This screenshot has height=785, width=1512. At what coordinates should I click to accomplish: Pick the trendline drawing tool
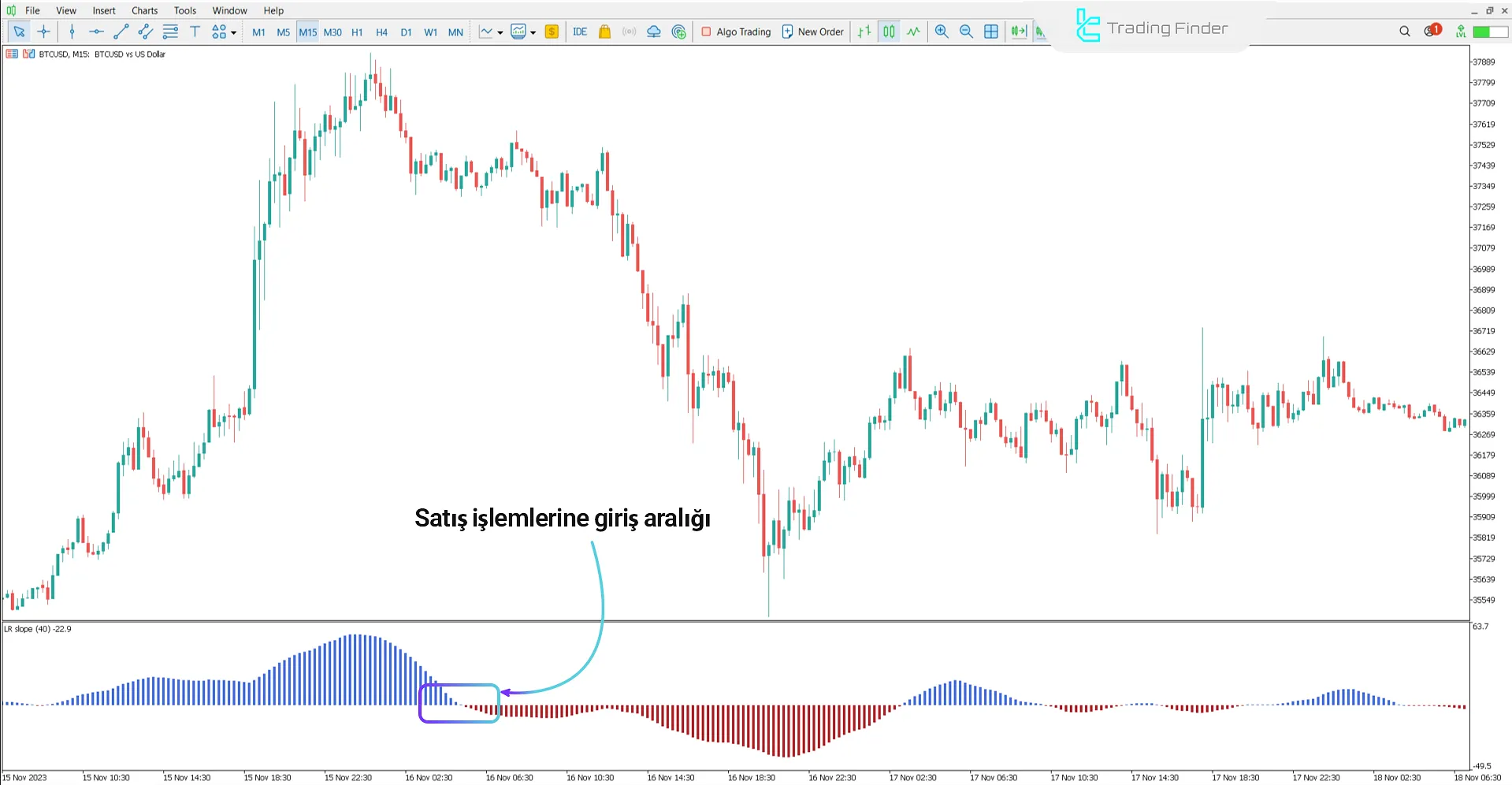[121, 32]
